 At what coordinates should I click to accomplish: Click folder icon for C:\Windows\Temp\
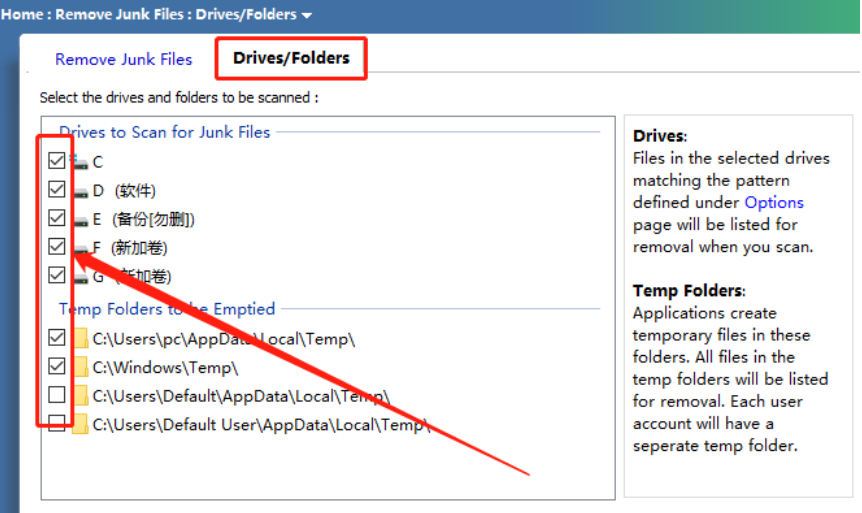80,367
